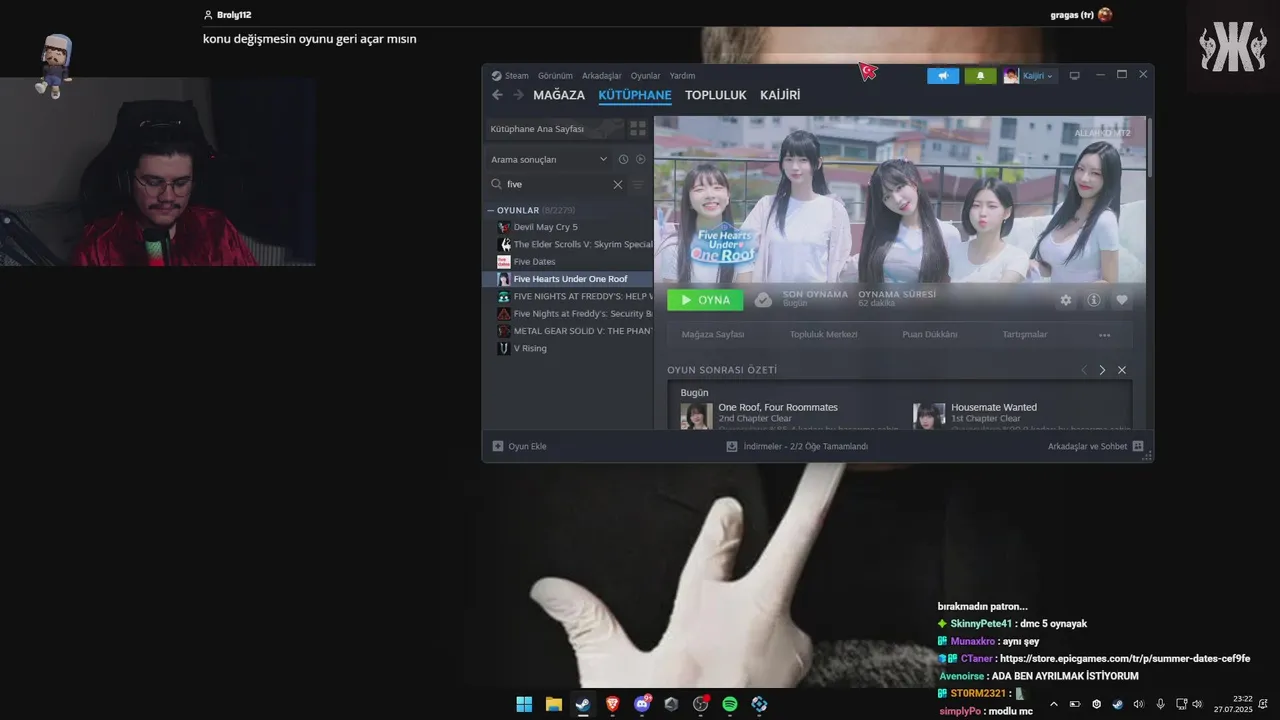This screenshot has height=720, width=1280.
Task: Click the library search field containing "five"
Action: [557, 184]
